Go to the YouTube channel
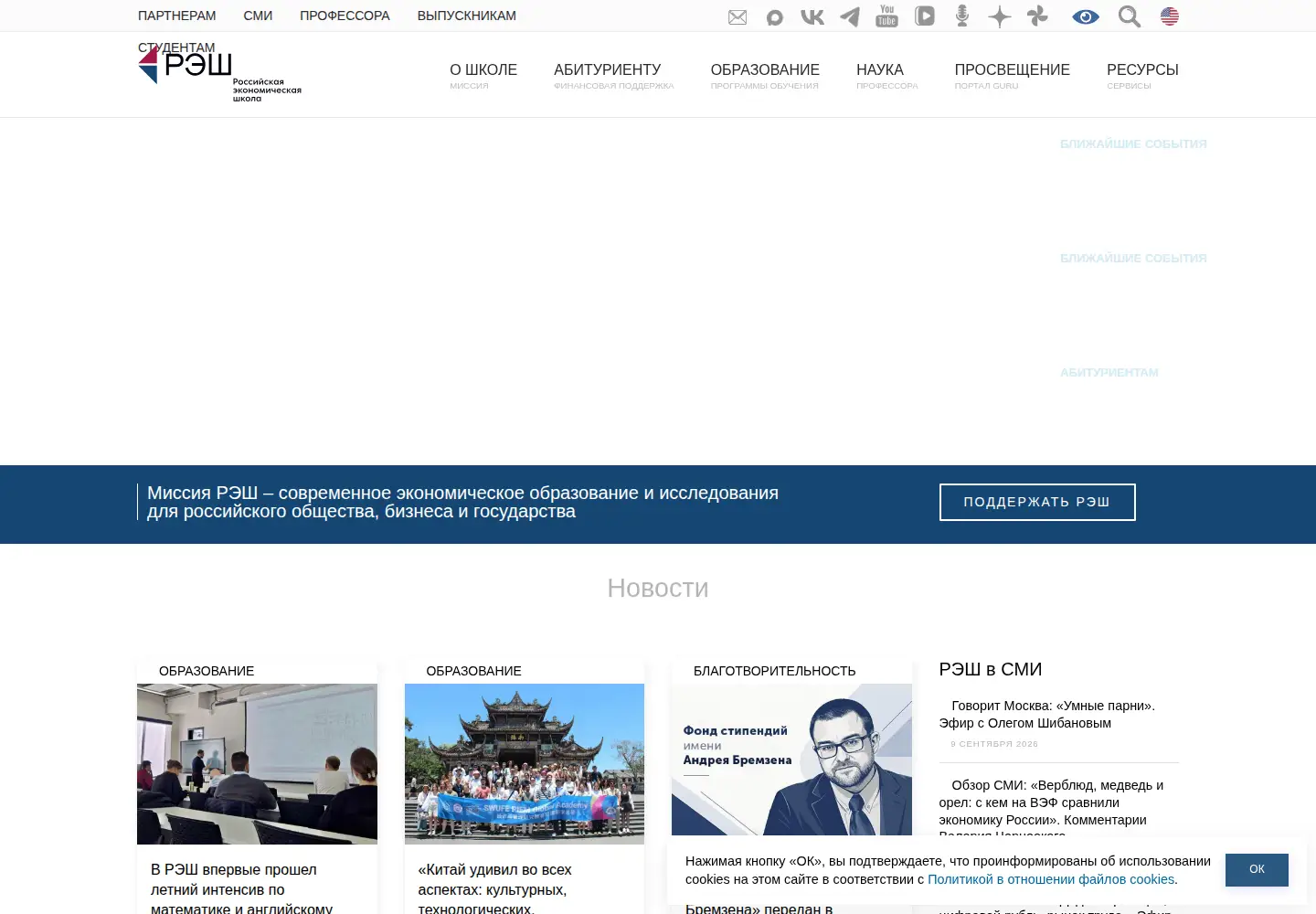The width and height of the screenshot is (1316, 914). 886,16
